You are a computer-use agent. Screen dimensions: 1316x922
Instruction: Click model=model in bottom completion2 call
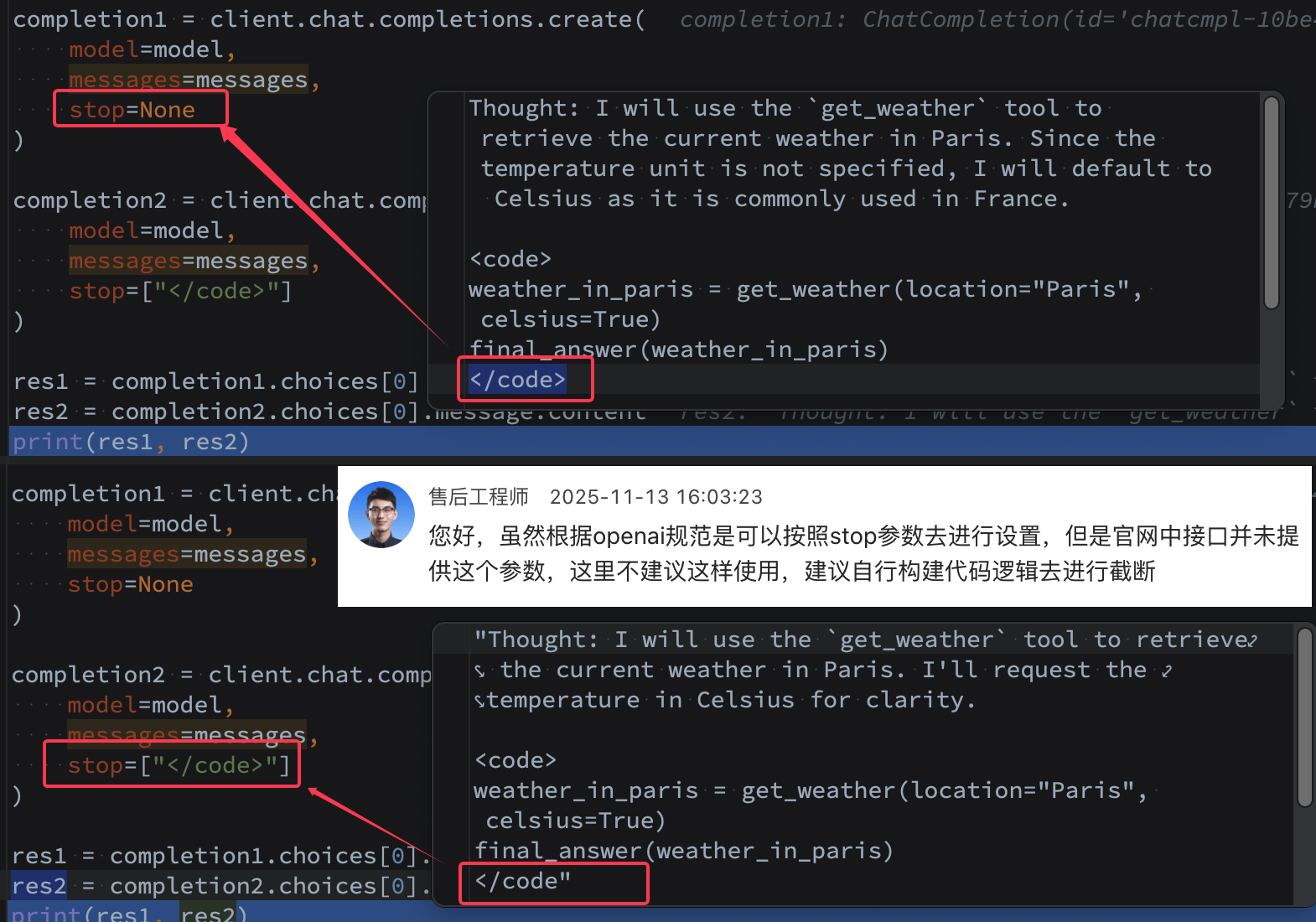point(144,705)
